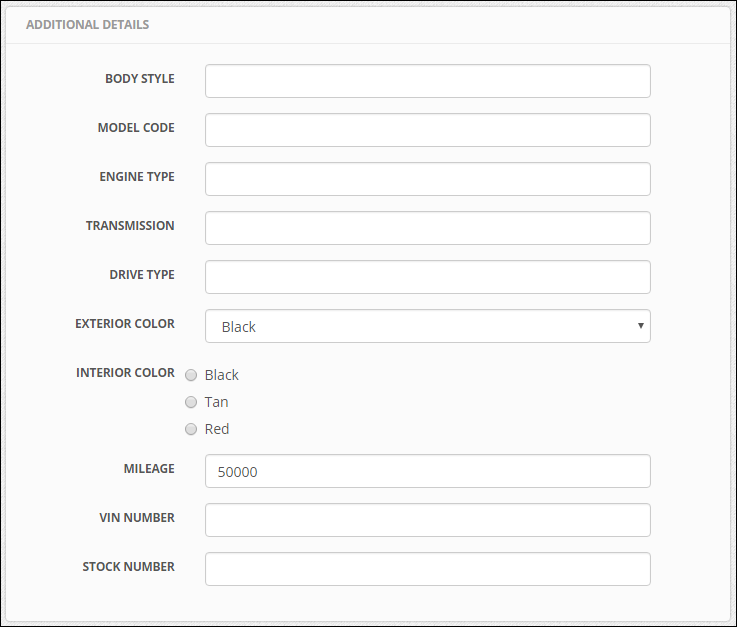Click the Stock Number text field

click(x=428, y=569)
